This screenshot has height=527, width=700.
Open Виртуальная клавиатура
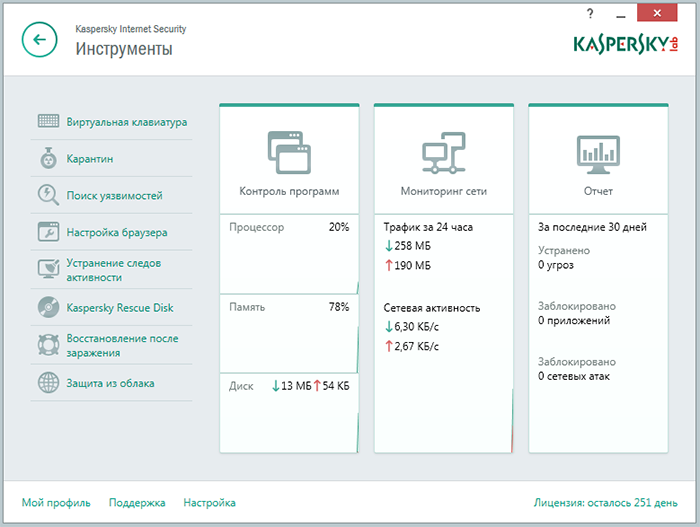pos(127,122)
